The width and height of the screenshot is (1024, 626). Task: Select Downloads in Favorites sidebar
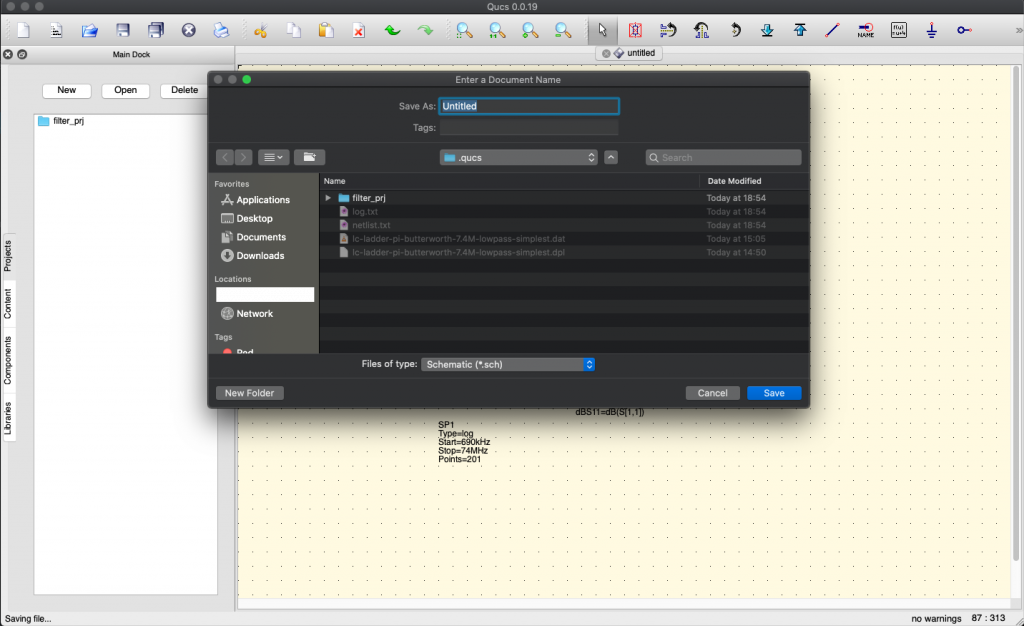253,256
